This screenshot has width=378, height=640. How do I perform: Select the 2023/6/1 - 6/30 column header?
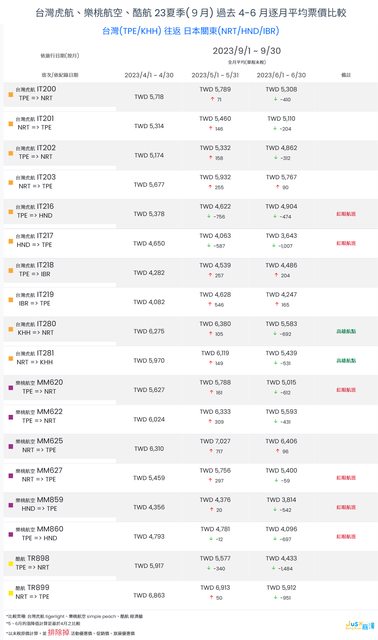tap(281, 75)
